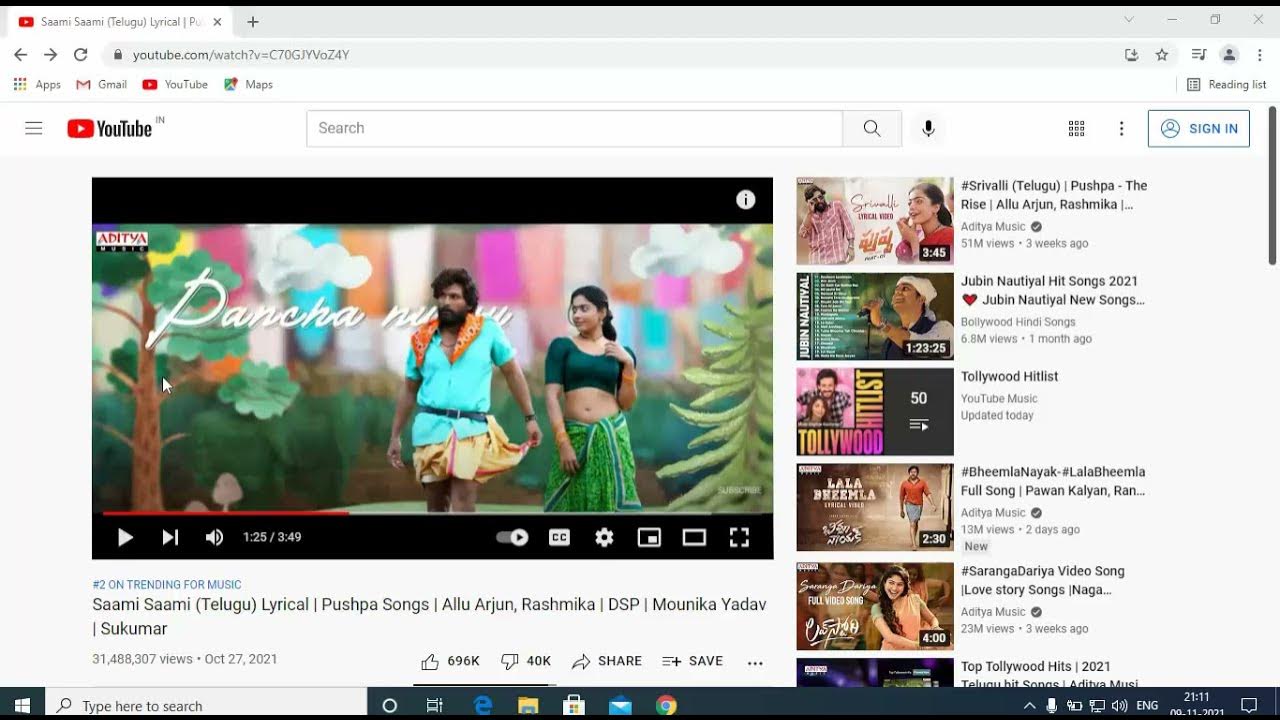1280x720 pixels.
Task: Open the YouTube bookmark in bookmarks bar
Action: pos(175,84)
